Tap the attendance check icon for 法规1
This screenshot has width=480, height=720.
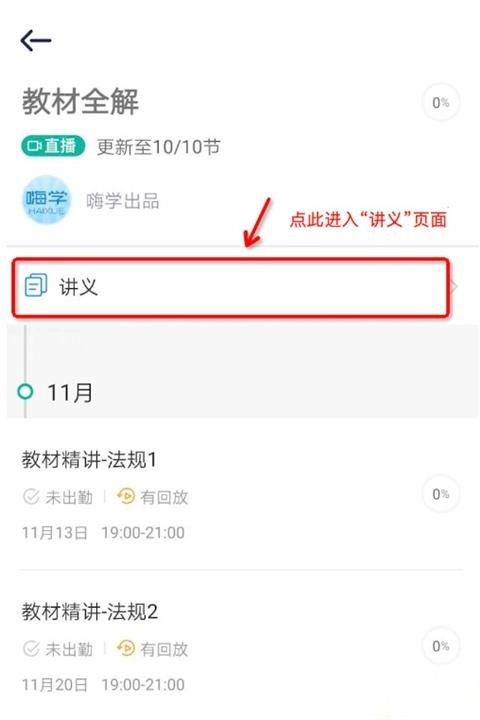pos(31,496)
